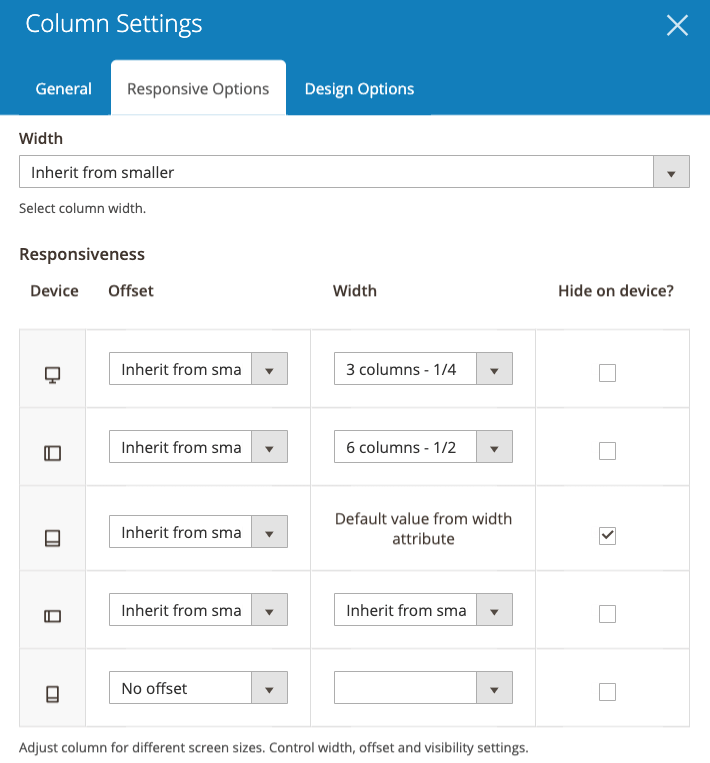Screen dimensions: 710x763
Task: Click the portrait tablet icon in the Default value row
Action: (53, 538)
